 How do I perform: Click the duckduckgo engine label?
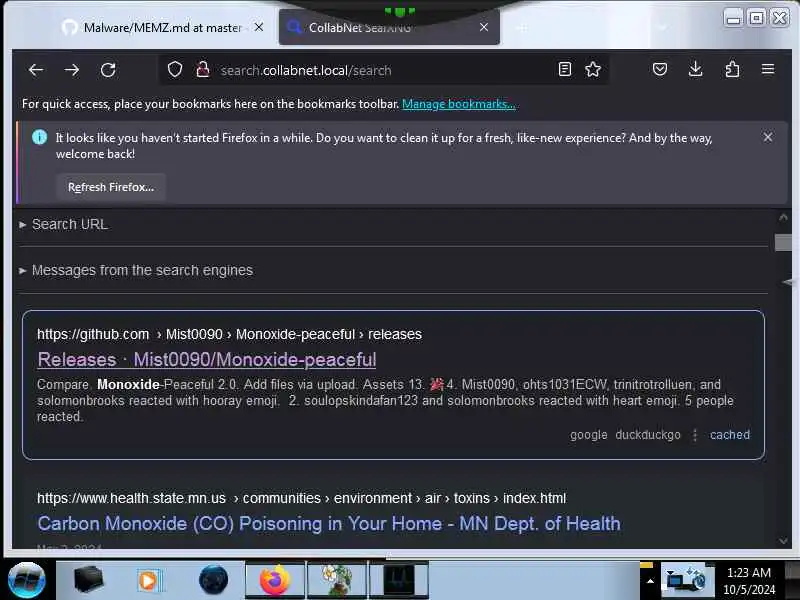[647, 435]
